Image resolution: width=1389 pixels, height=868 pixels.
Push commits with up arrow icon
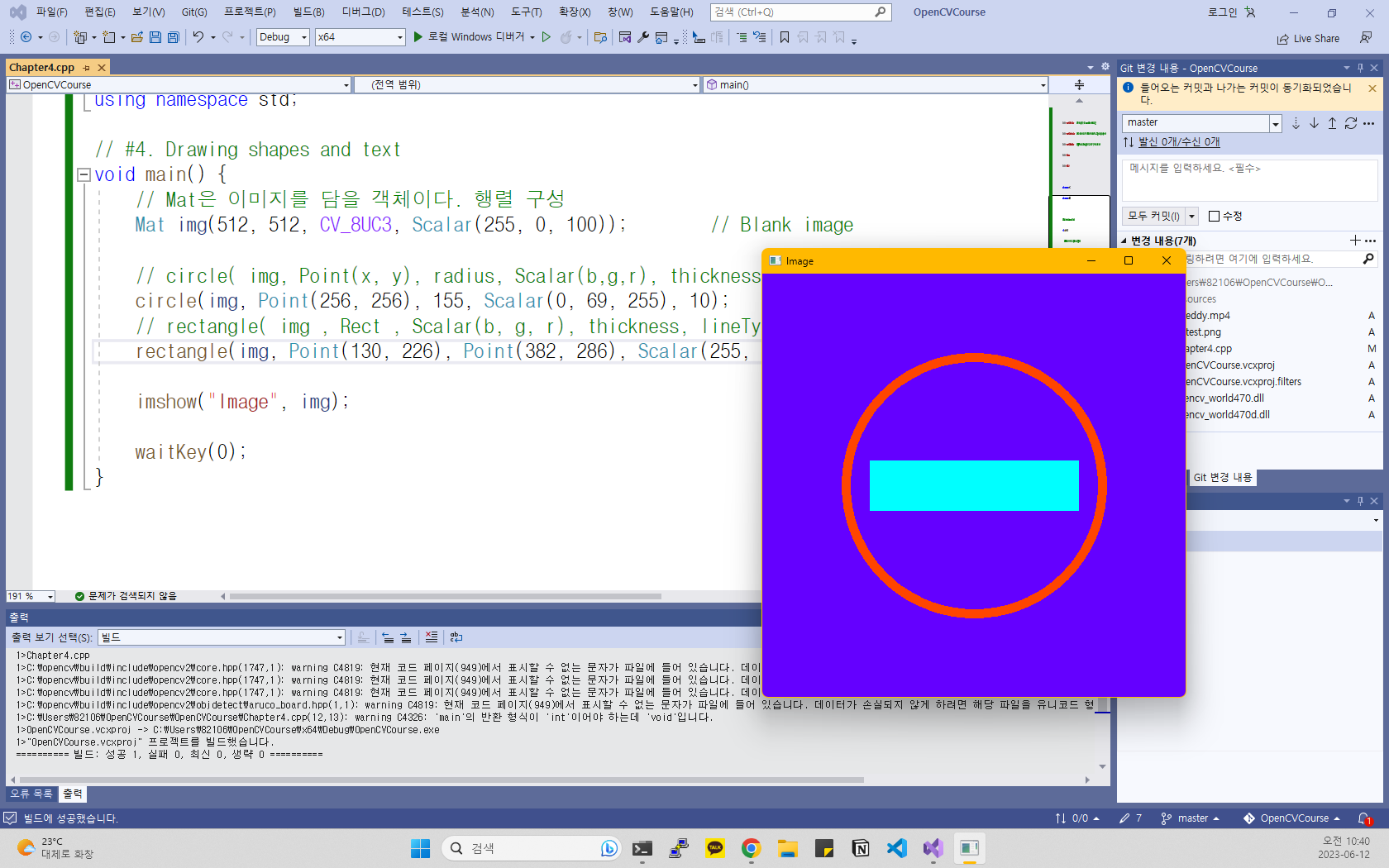click(x=1332, y=123)
